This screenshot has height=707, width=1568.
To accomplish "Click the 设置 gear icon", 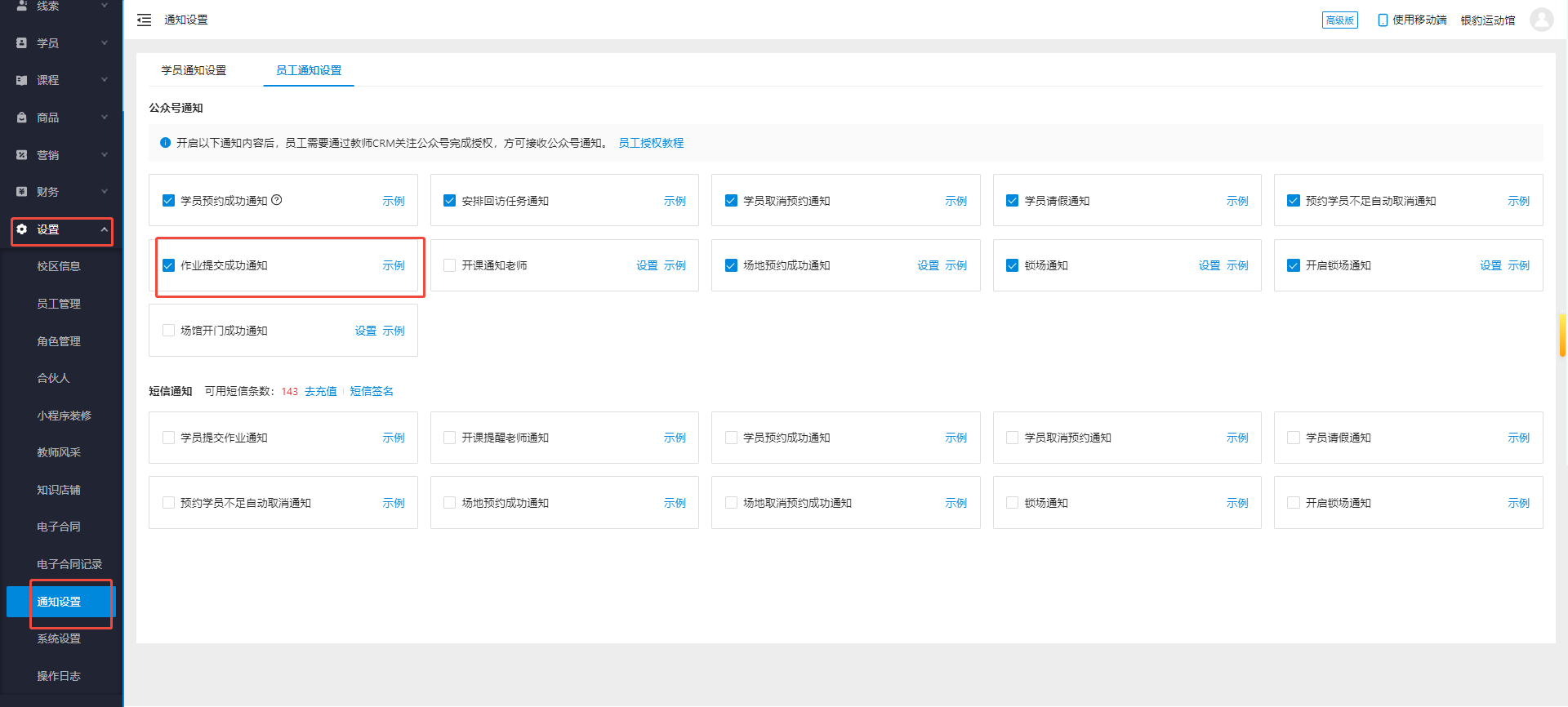I will click(22, 229).
